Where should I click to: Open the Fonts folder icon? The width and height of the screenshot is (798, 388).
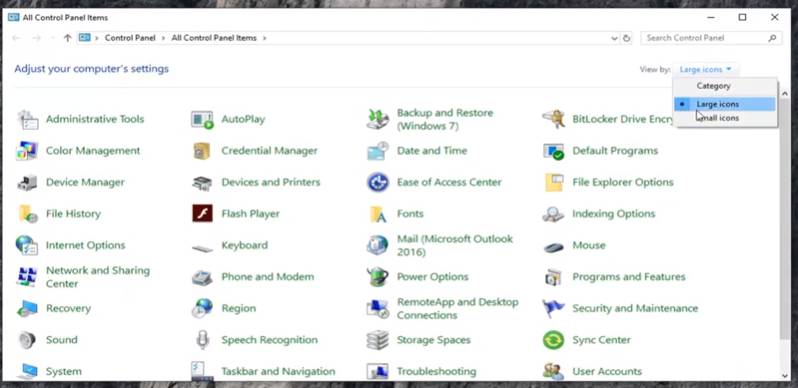click(378, 214)
